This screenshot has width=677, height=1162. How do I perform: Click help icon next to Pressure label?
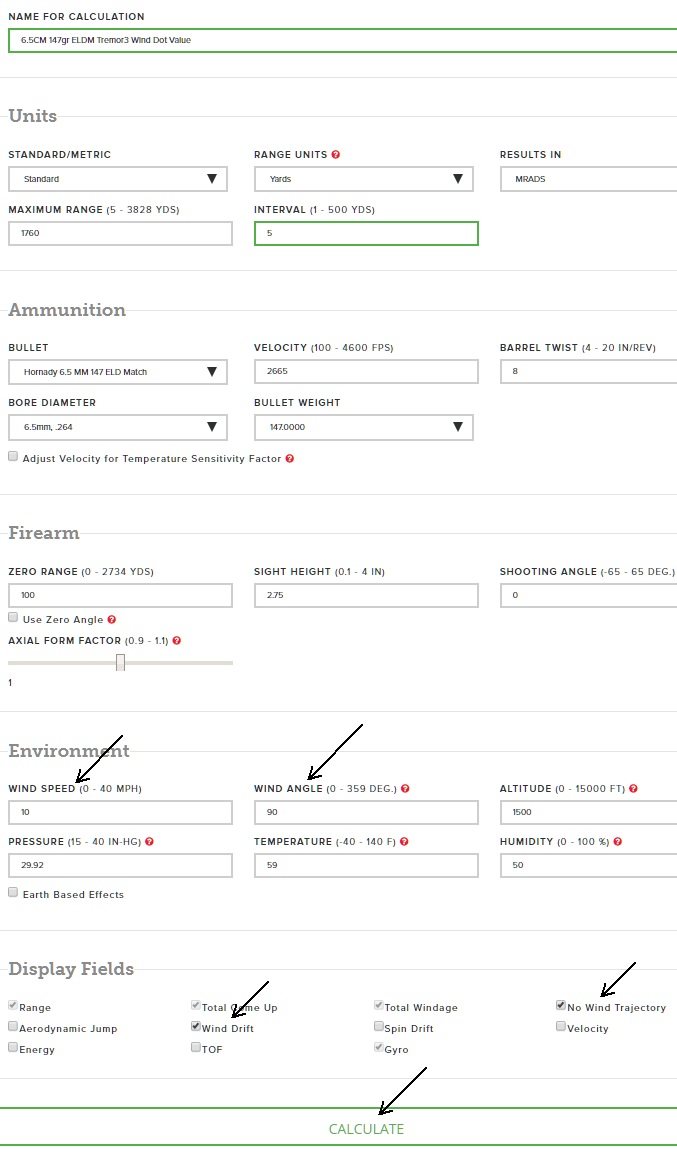coord(149,842)
